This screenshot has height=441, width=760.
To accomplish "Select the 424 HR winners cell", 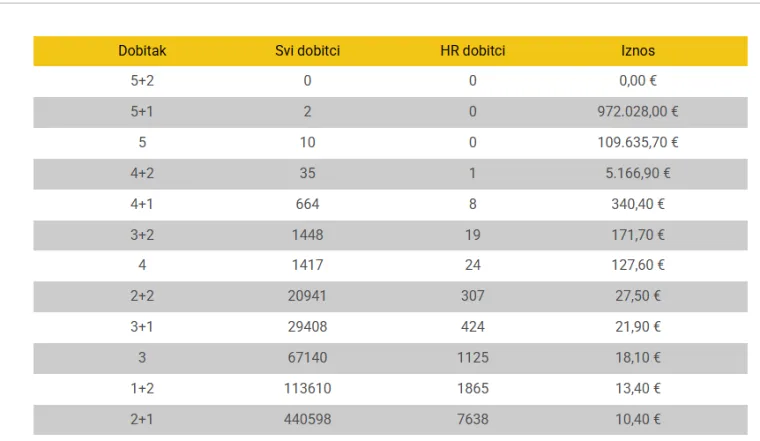I will 472,327.
